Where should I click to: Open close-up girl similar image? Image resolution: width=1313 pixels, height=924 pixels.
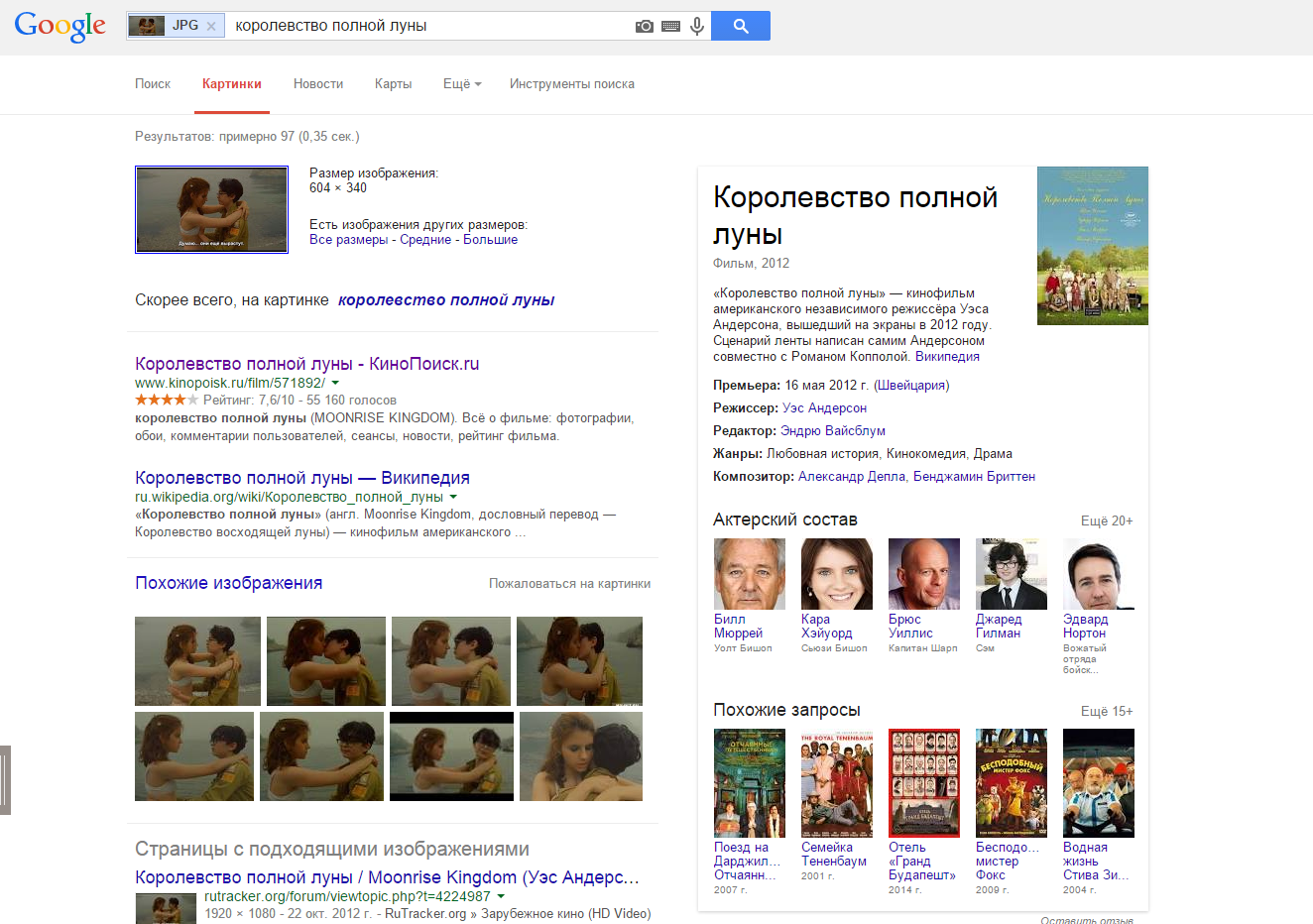(x=581, y=756)
